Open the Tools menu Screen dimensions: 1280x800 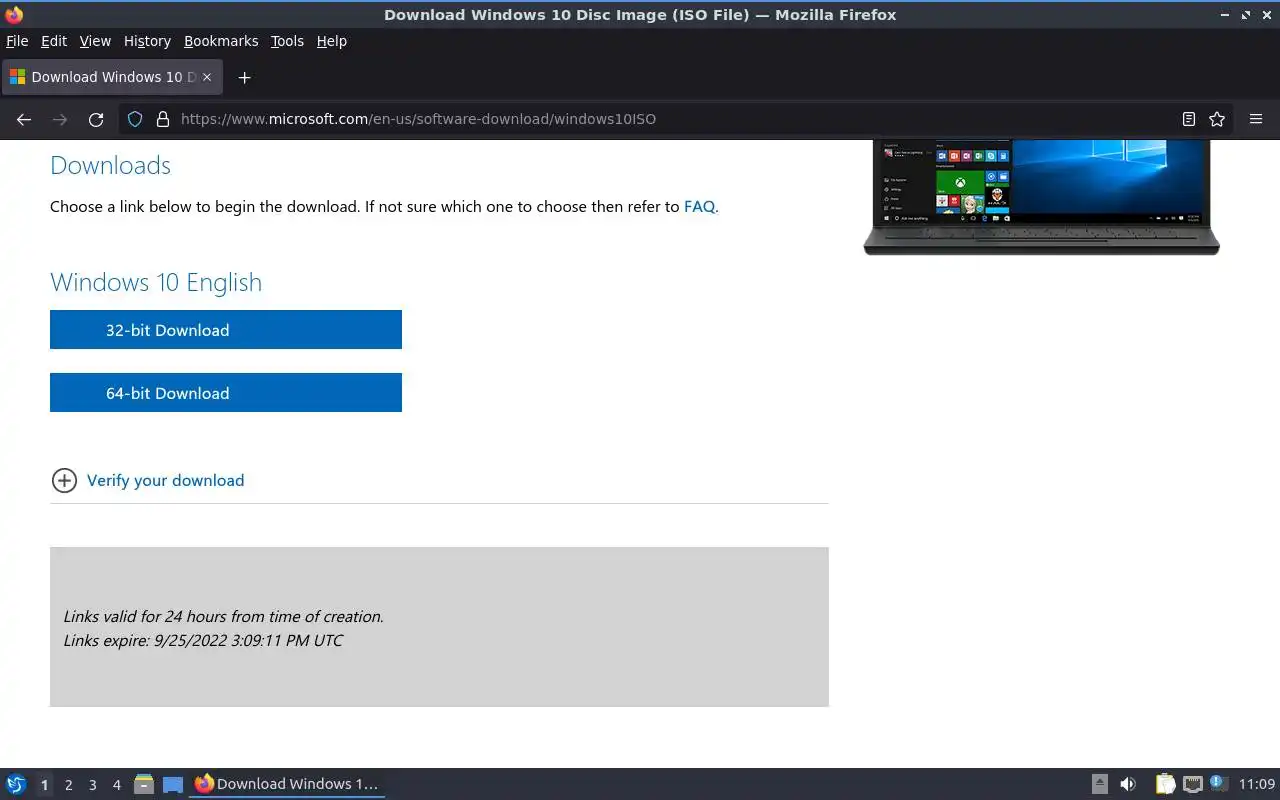point(287,41)
